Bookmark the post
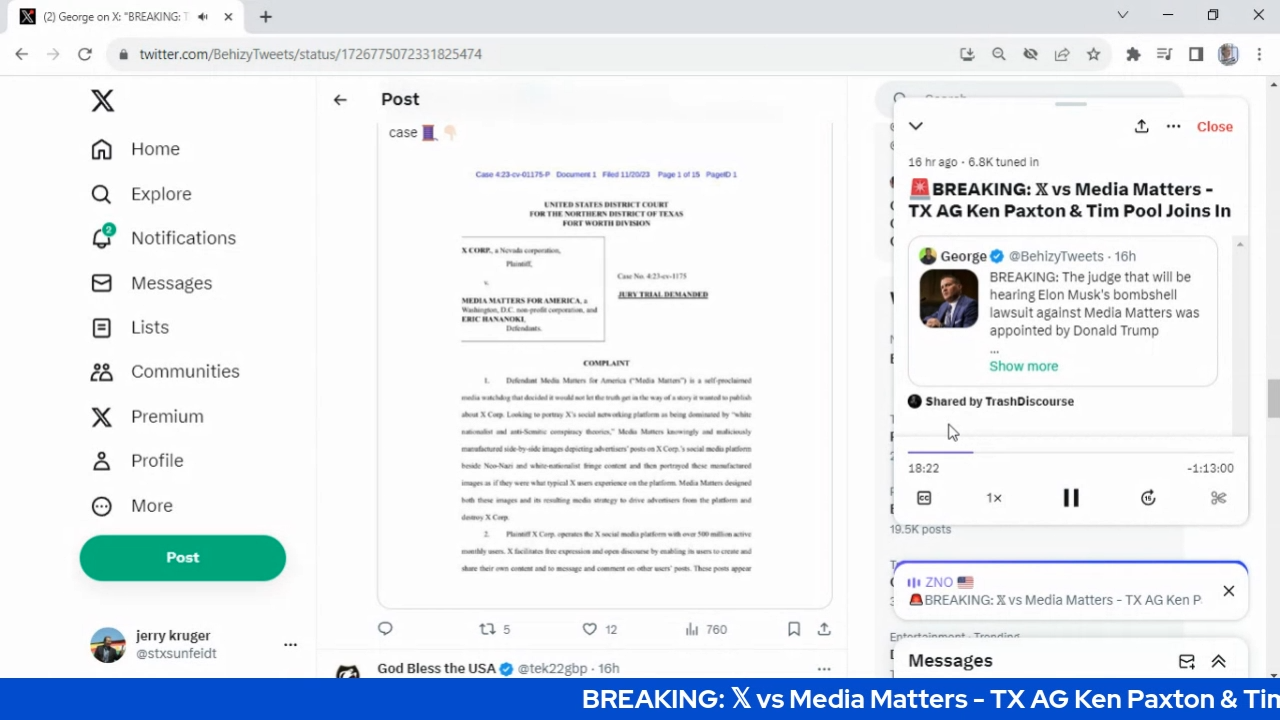Screen dimensions: 1280x720 point(793,629)
